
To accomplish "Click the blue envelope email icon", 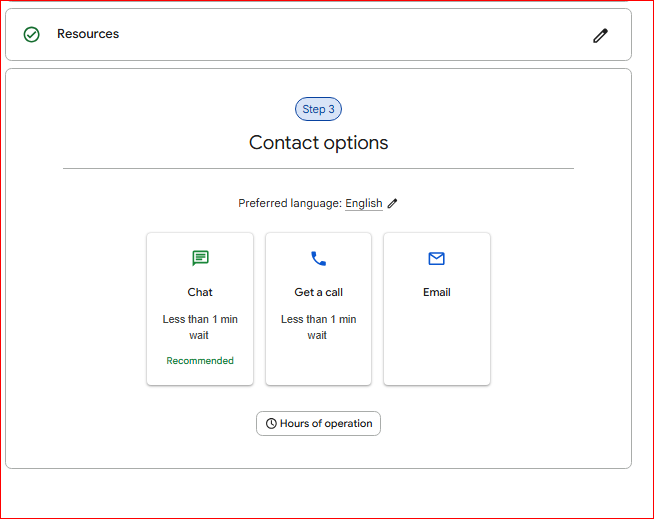I will click(436, 259).
